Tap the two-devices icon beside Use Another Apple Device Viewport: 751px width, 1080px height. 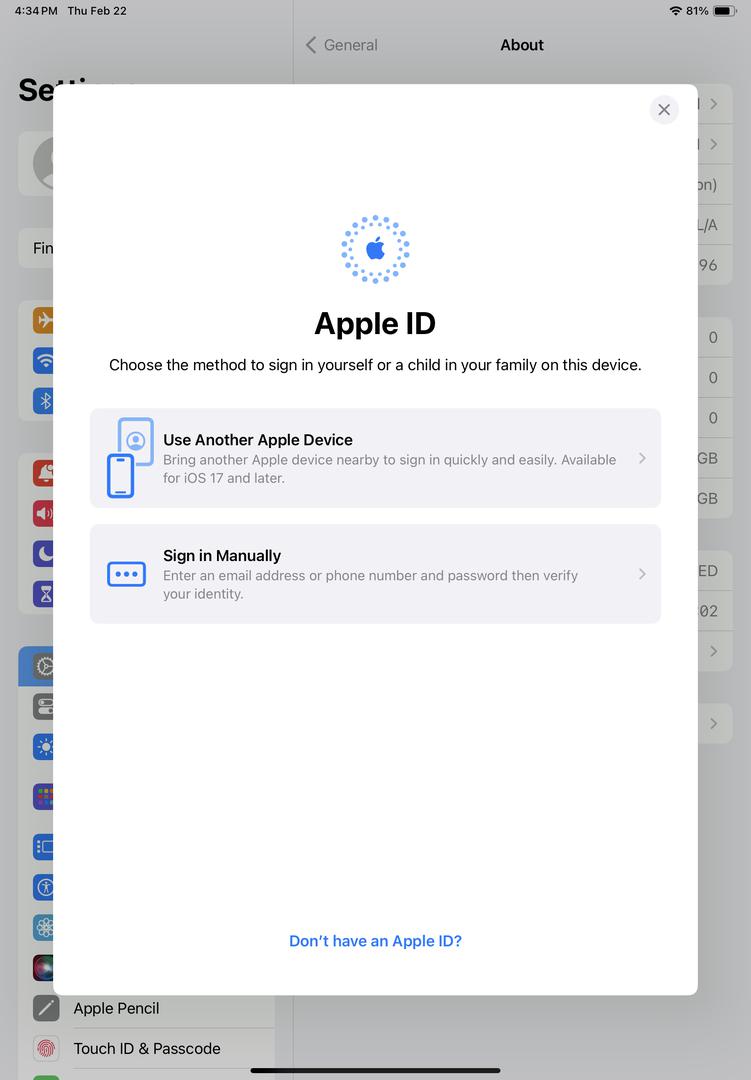point(130,457)
